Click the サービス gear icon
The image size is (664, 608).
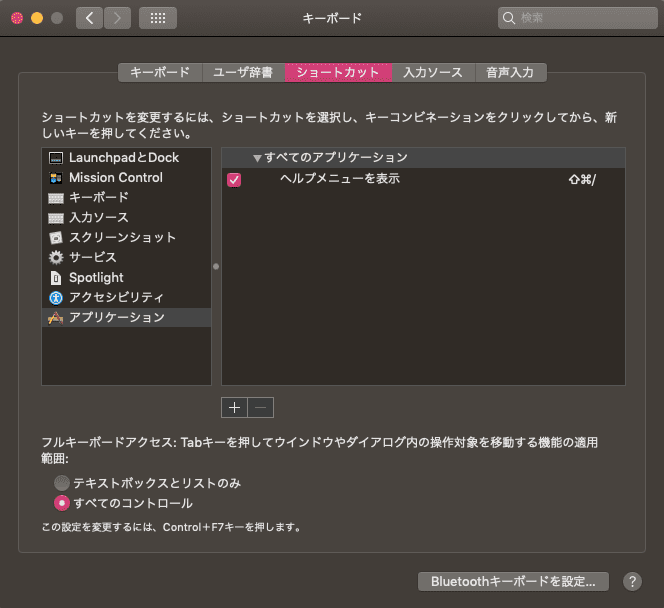point(56,257)
